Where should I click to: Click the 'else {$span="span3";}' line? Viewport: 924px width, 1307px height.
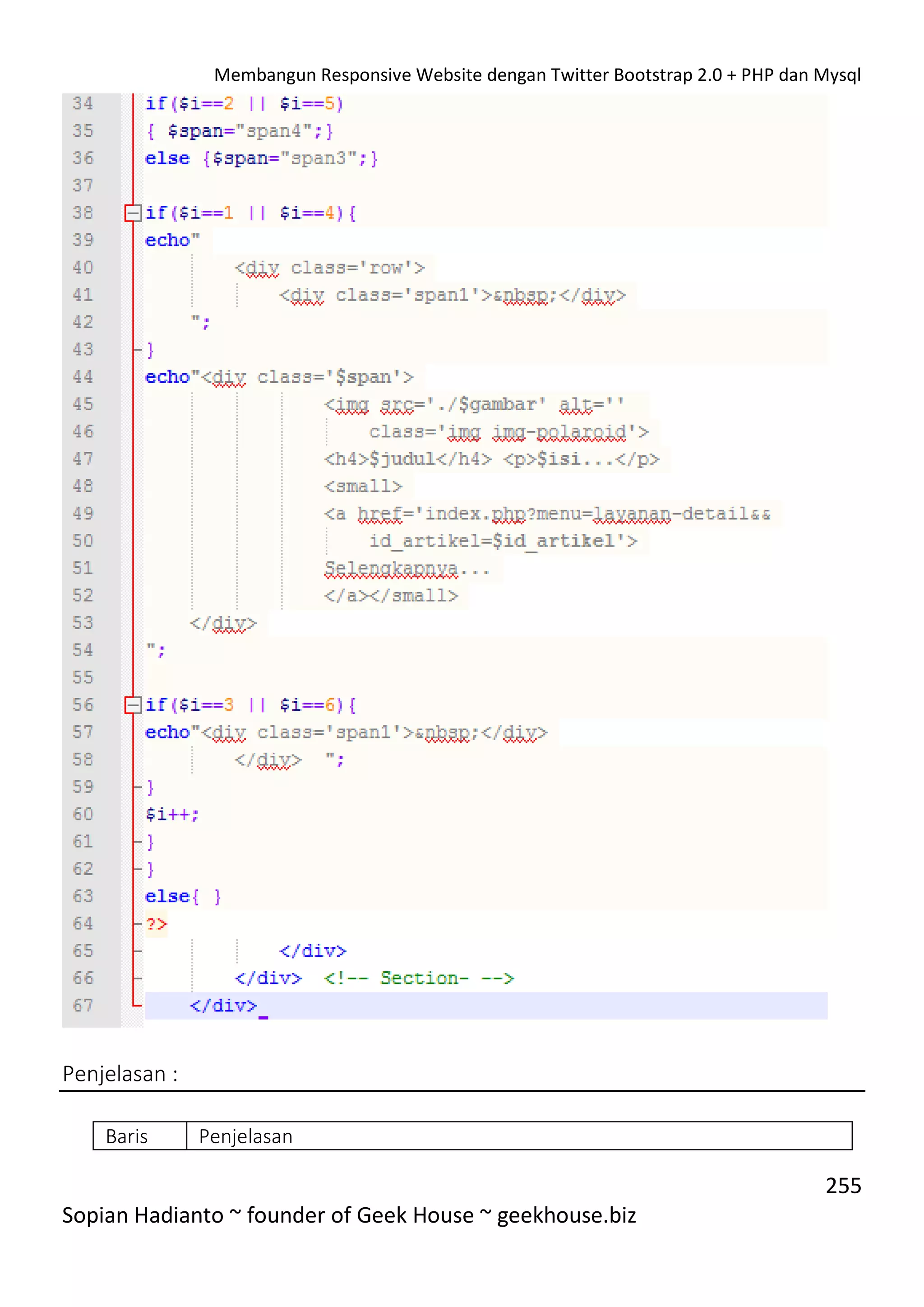point(261,158)
